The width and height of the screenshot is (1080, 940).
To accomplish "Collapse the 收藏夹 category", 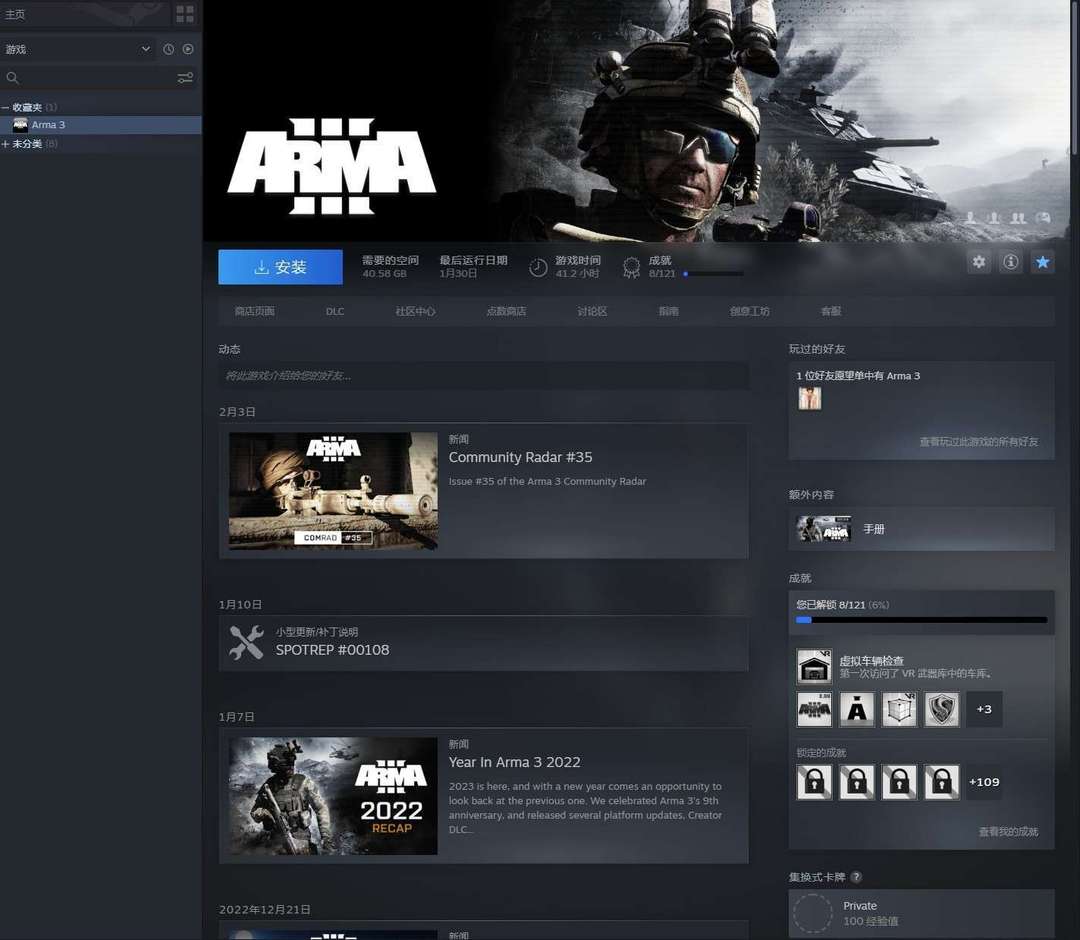I will pyautogui.click(x=6, y=108).
